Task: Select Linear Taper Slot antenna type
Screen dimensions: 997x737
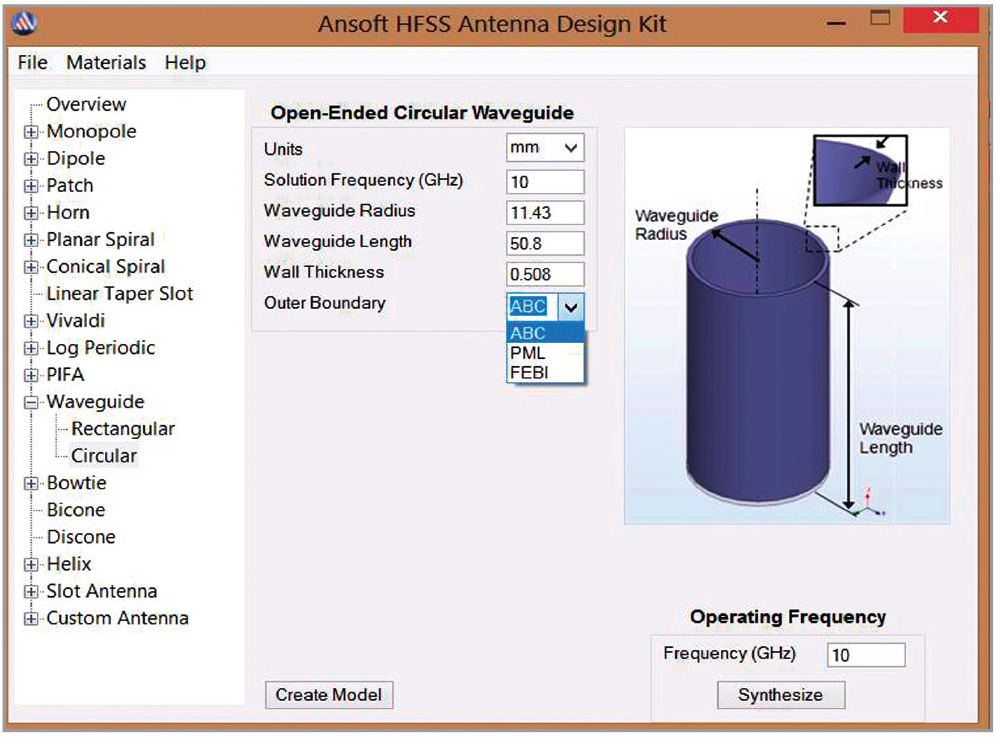Action: tap(120, 294)
